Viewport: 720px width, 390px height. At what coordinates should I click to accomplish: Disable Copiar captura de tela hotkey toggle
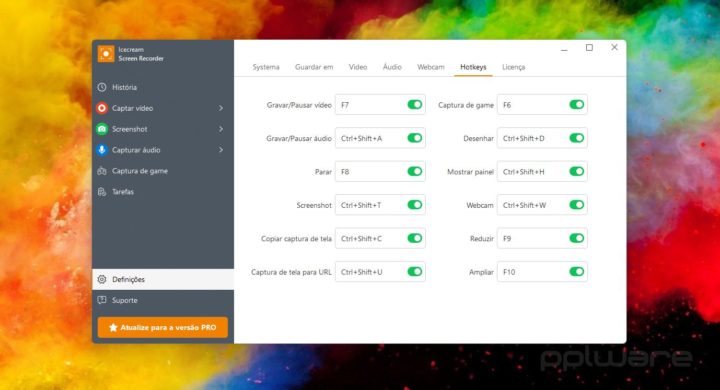point(415,238)
